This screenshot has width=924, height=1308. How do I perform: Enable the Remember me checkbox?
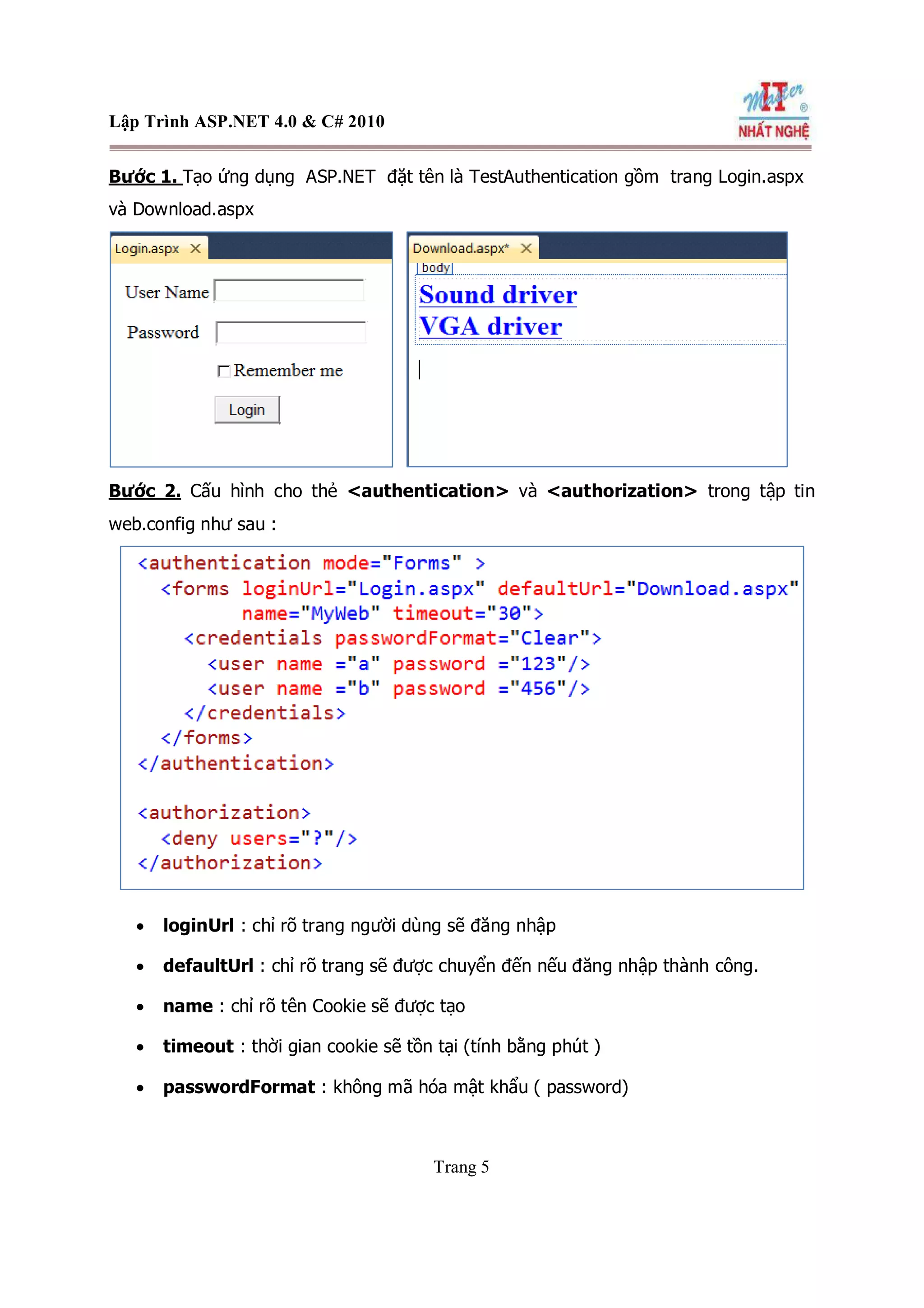[223, 371]
